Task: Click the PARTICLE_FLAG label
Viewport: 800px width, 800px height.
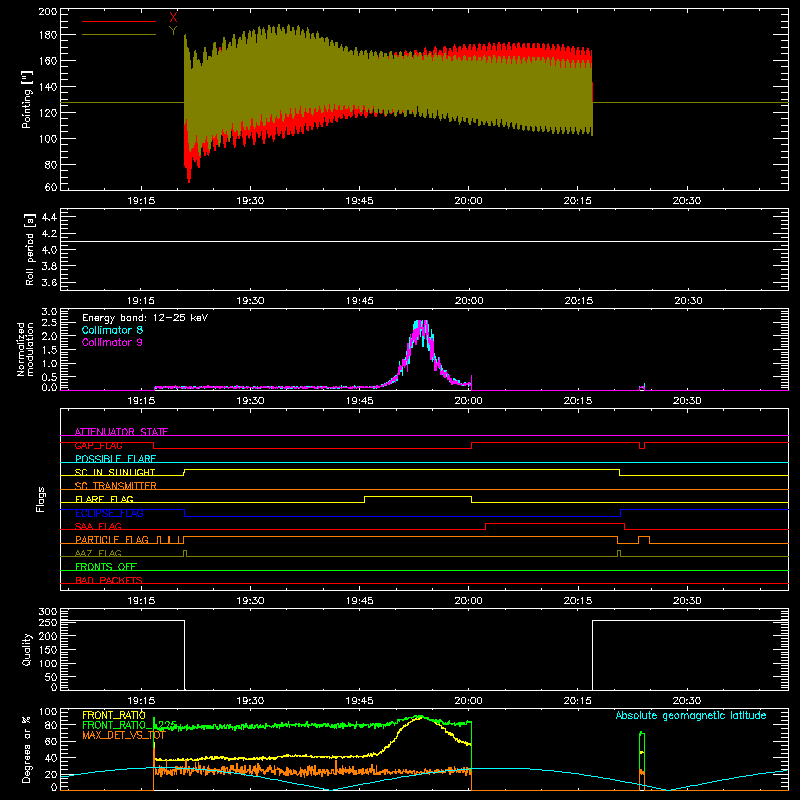Action: pos(112,540)
